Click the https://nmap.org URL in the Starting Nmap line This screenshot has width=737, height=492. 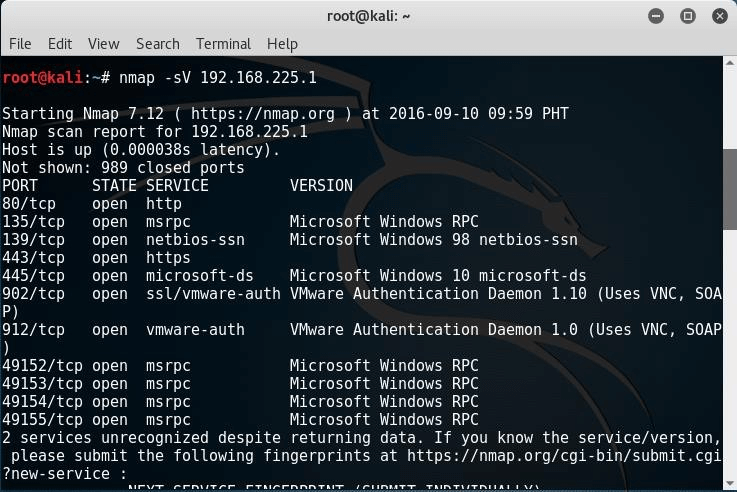[263, 114]
